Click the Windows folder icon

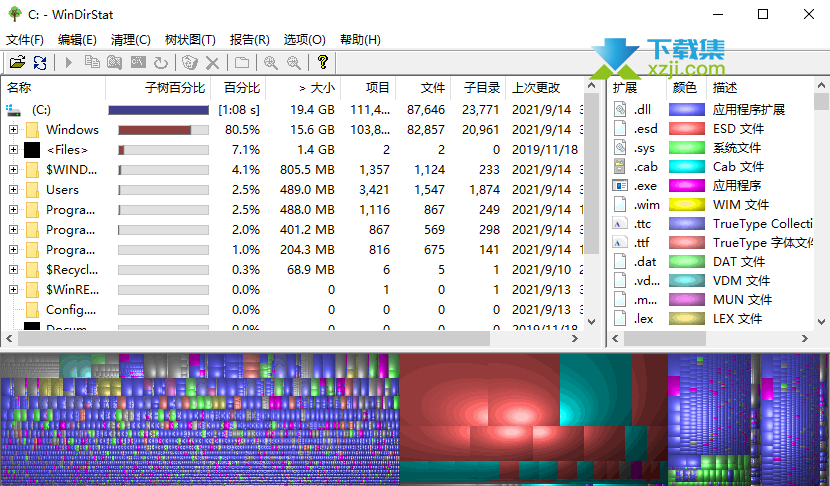[x=32, y=130]
